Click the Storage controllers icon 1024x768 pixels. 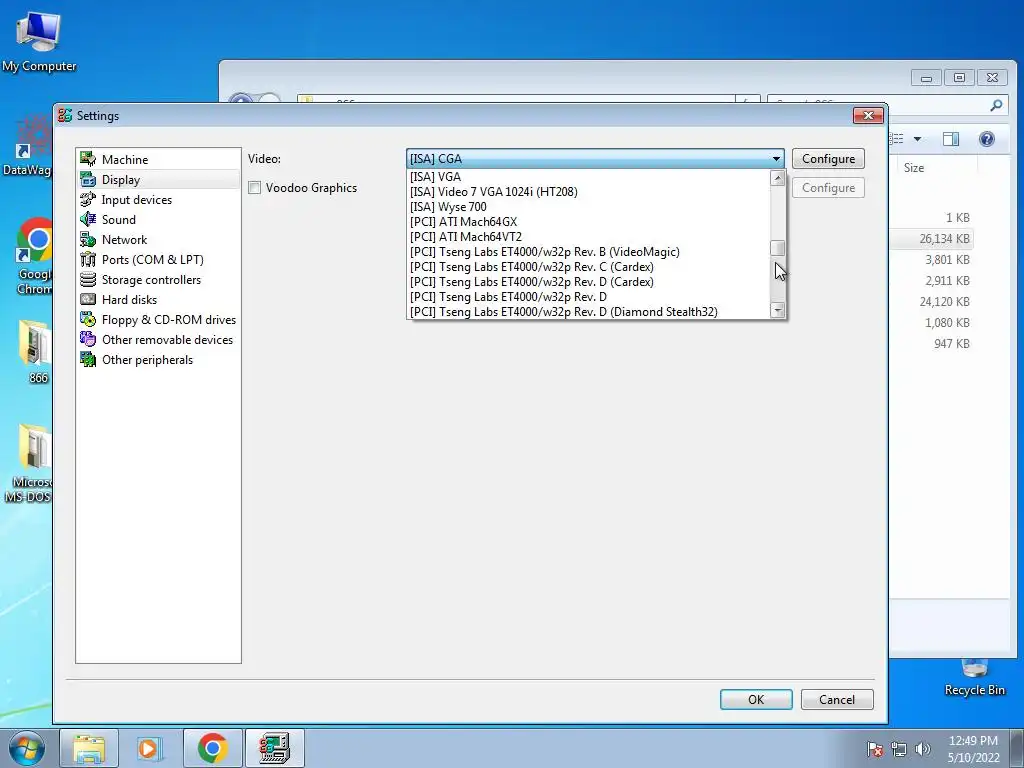tap(88, 280)
